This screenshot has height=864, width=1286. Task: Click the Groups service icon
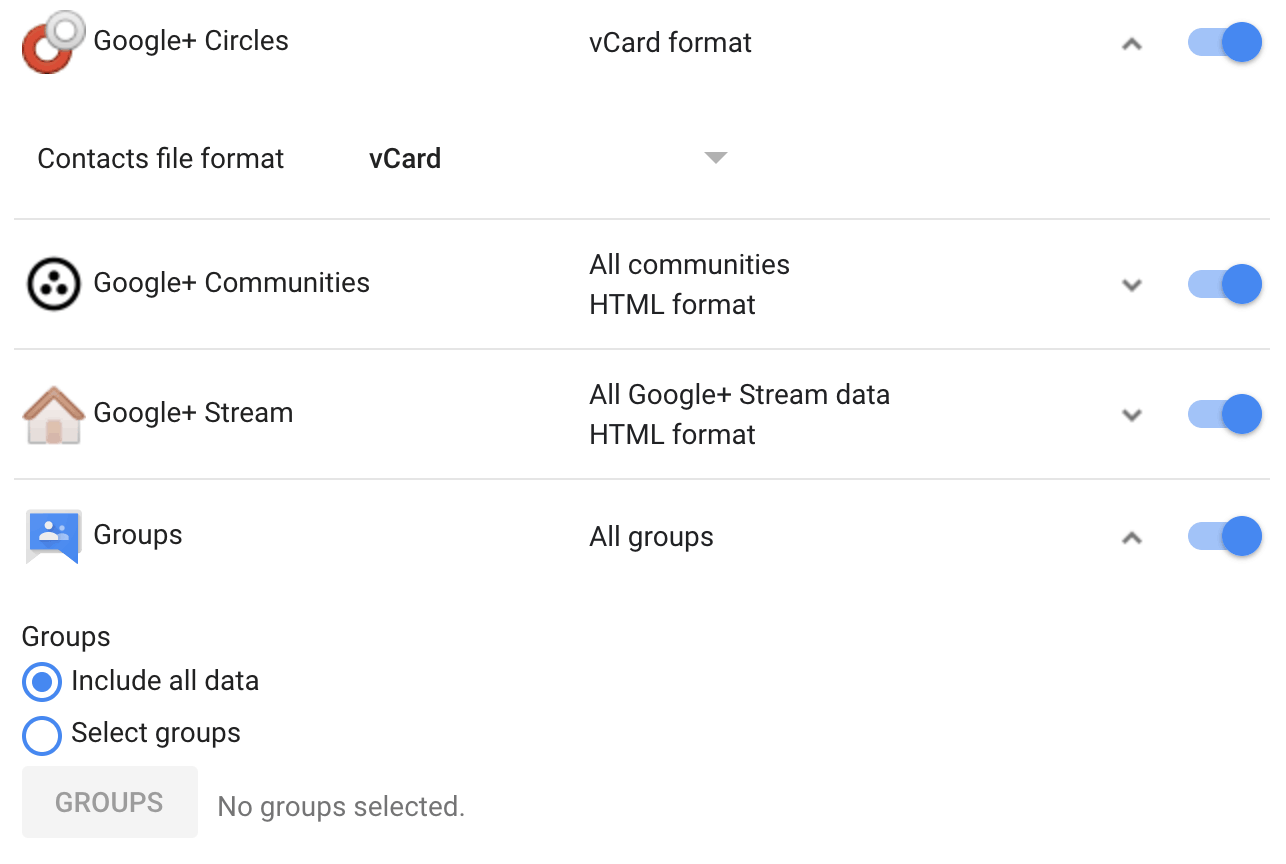coord(53,536)
